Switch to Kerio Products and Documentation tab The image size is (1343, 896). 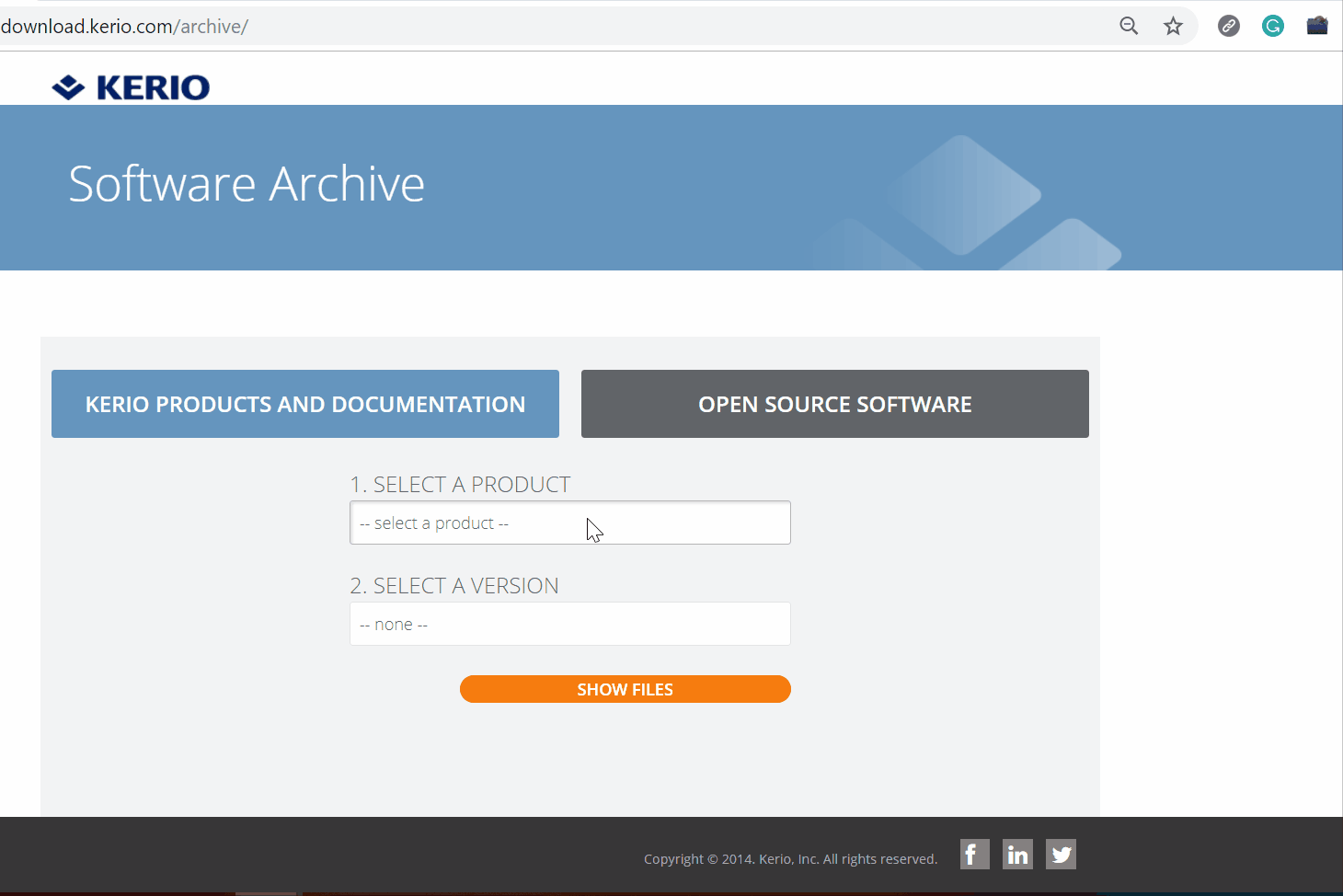(x=305, y=404)
